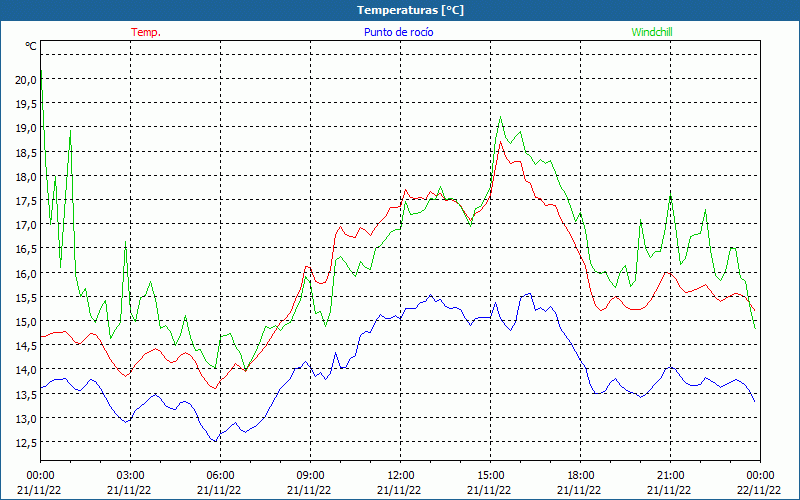
Task: Click the 20,0 y-axis value
Action: click(x=27, y=80)
